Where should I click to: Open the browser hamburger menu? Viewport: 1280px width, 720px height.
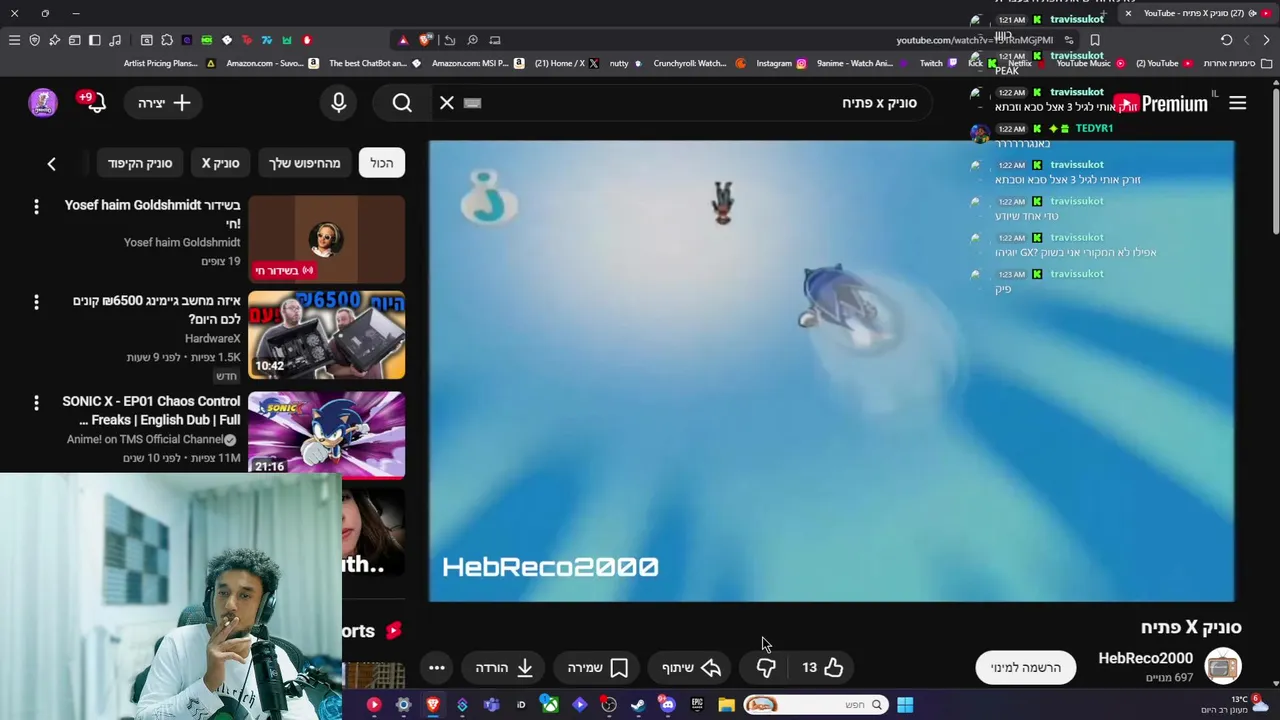pyautogui.click(x=14, y=40)
